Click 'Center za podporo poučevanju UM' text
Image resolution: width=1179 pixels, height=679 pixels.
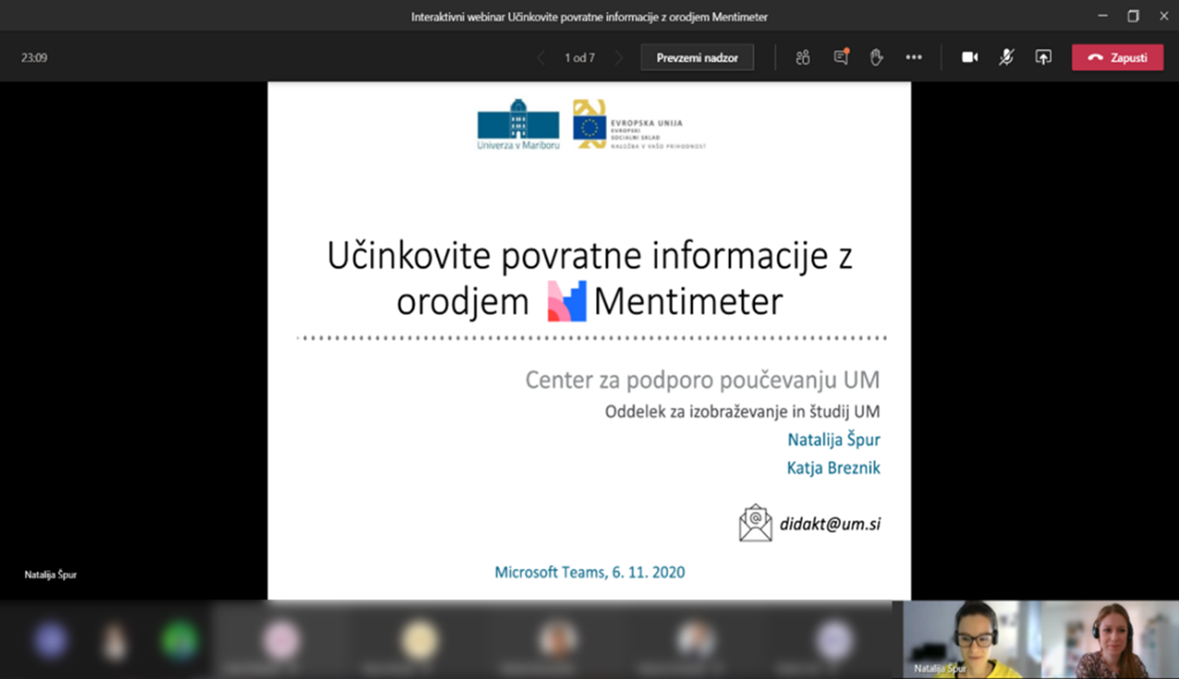702,380
